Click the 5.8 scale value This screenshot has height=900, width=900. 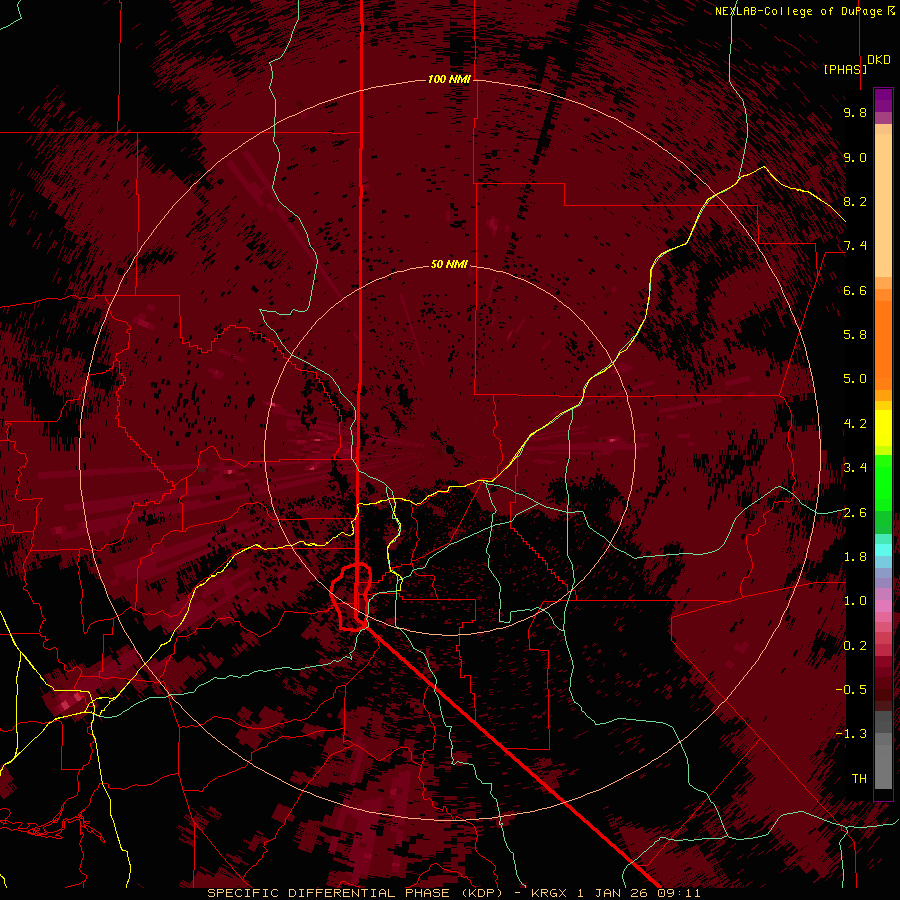[x=855, y=335]
